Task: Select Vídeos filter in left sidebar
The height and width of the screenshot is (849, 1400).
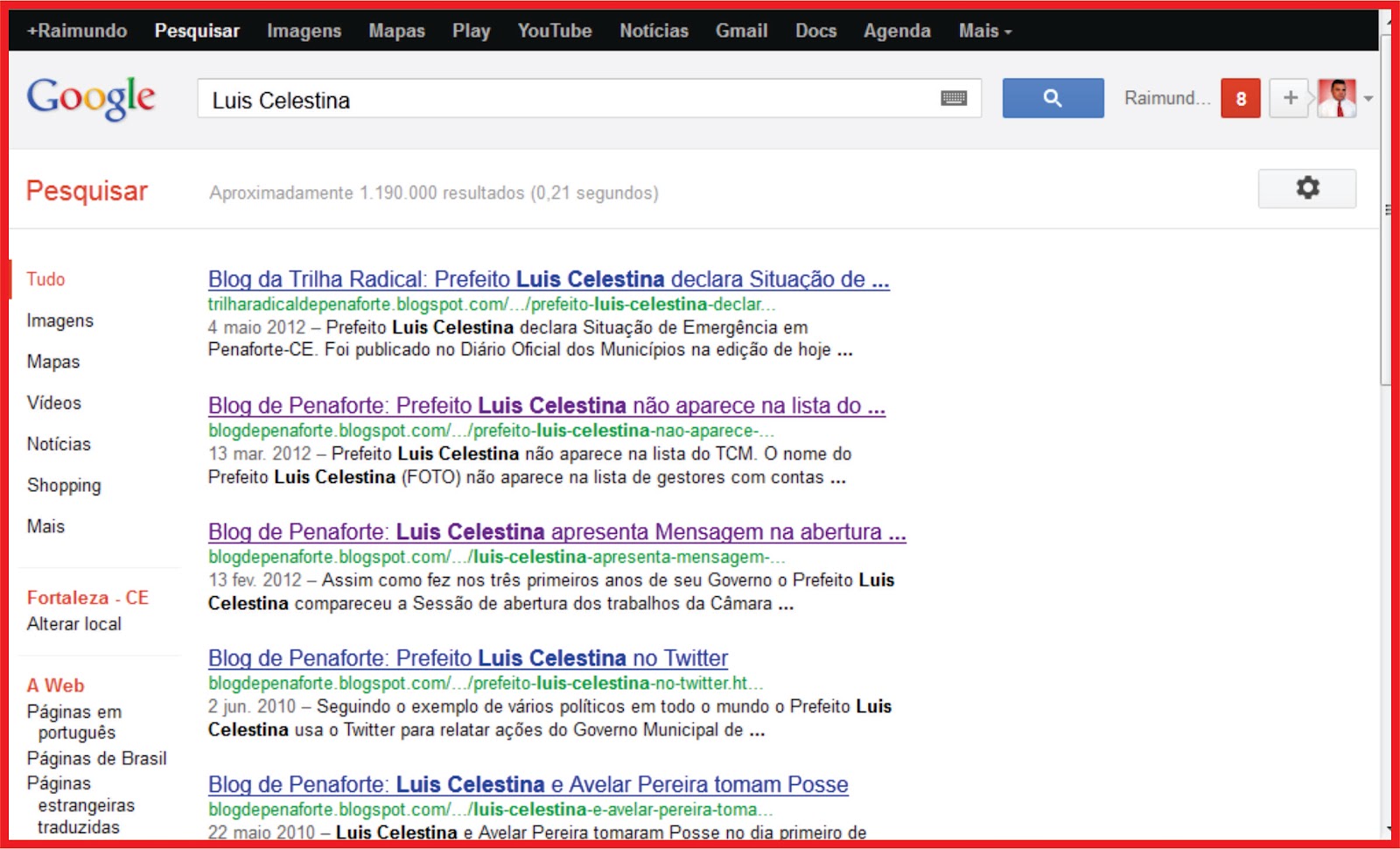Action: [53, 403]
